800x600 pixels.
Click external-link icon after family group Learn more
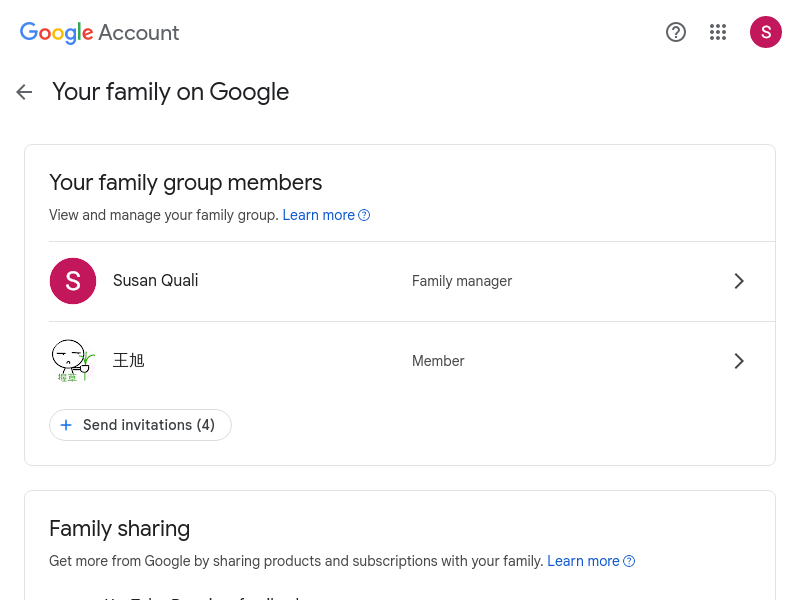(x=364, y=215)
